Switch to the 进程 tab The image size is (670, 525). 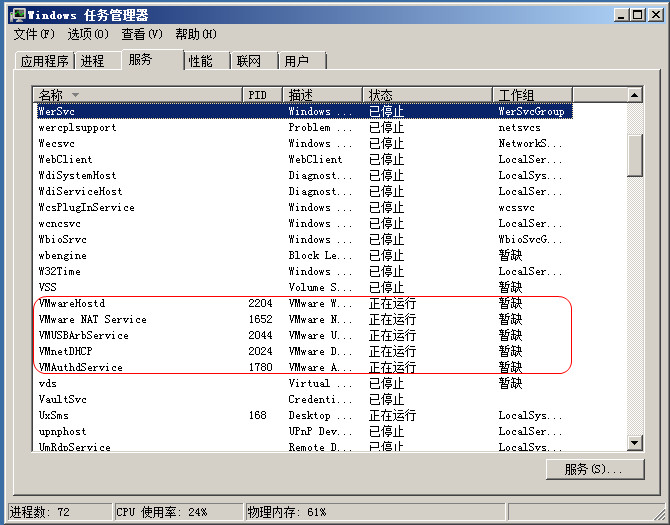(92, 61)
